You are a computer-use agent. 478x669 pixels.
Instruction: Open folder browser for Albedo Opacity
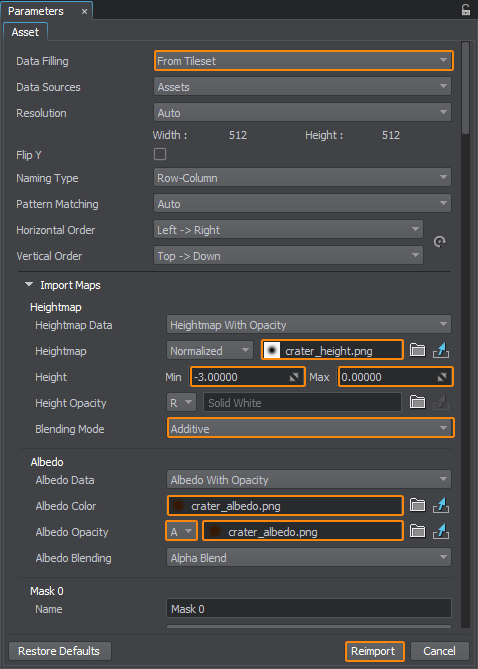click(x=417, y=532)
